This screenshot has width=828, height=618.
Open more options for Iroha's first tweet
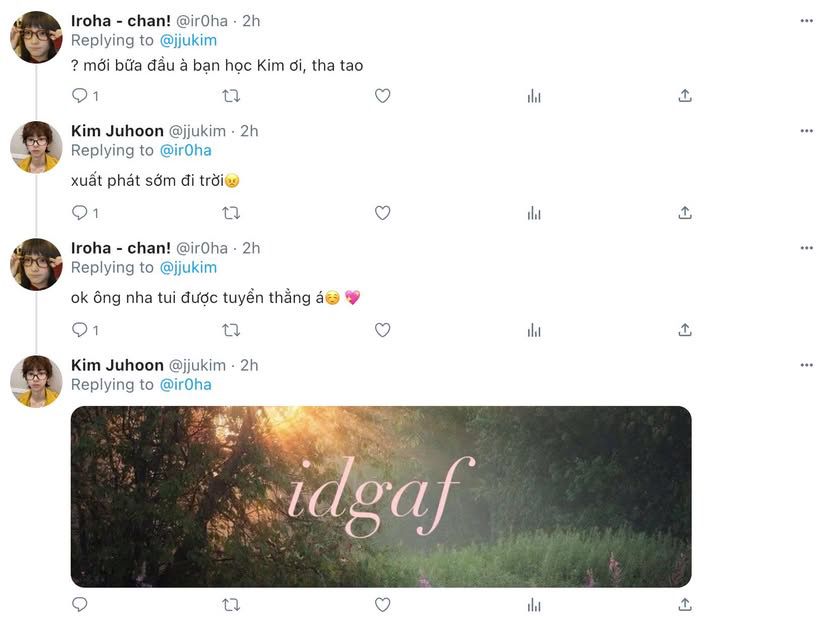click(x=806, y=21)
